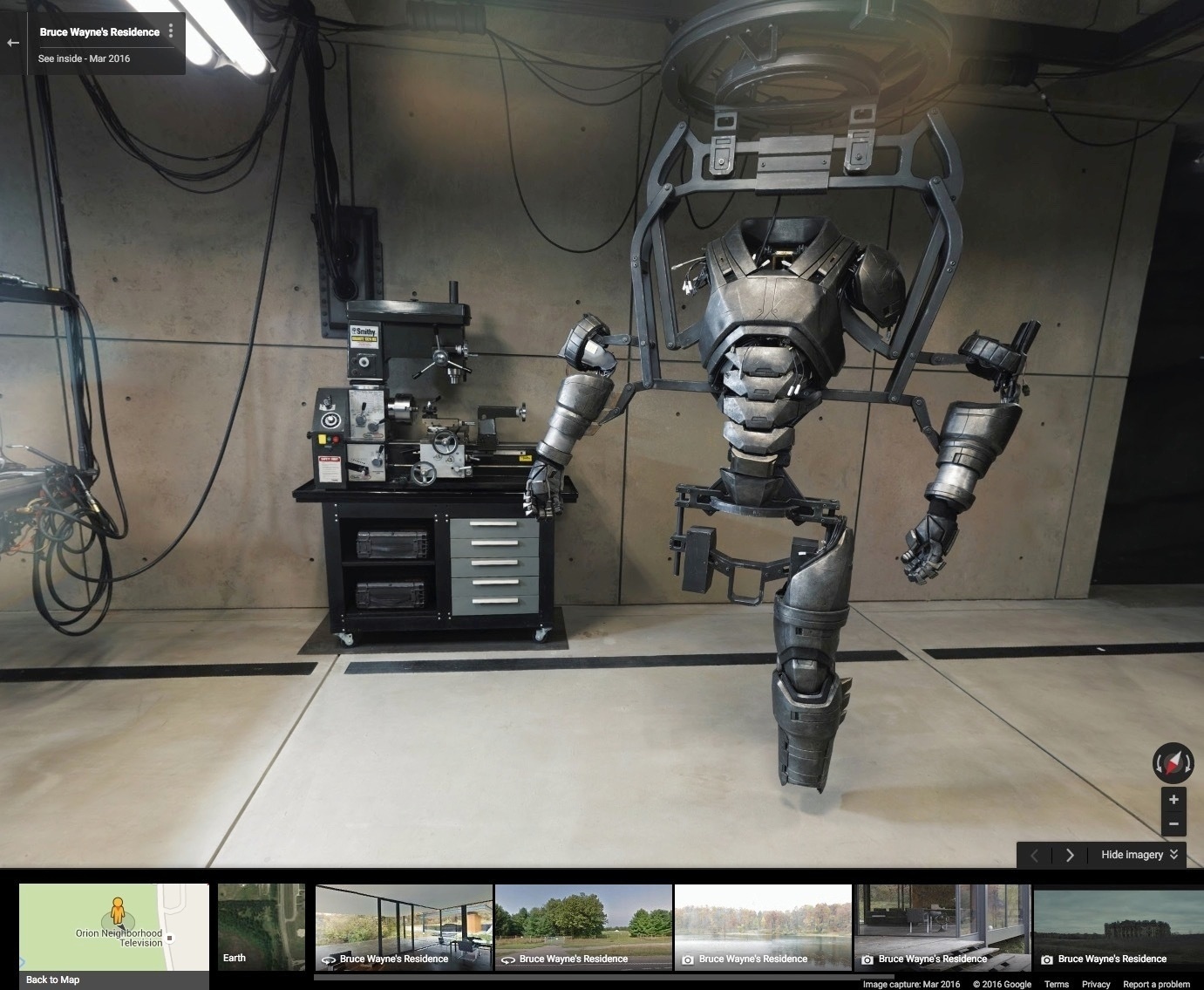Click the next arrow in the imagery carousel
This screenshot has height=990, width=1204.
coord(1070,855)
